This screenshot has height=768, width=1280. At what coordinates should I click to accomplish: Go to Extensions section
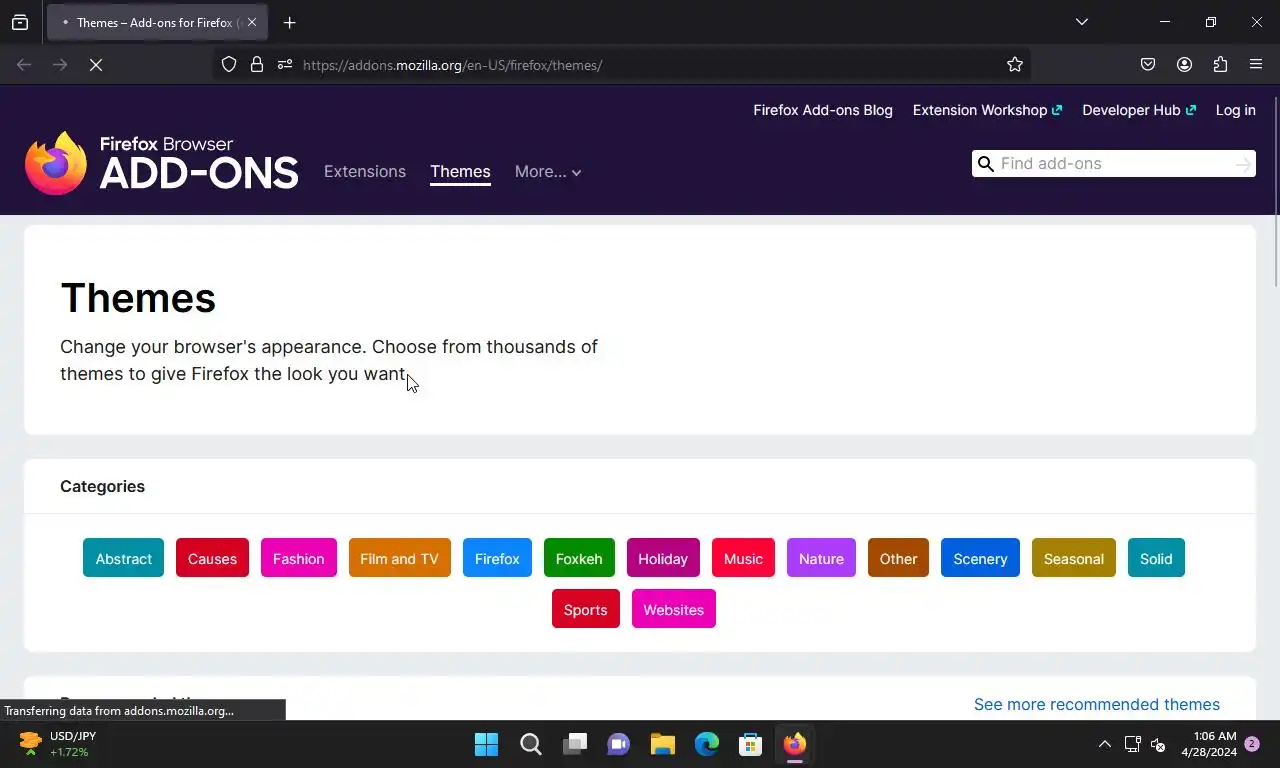(x=365, y=172)
